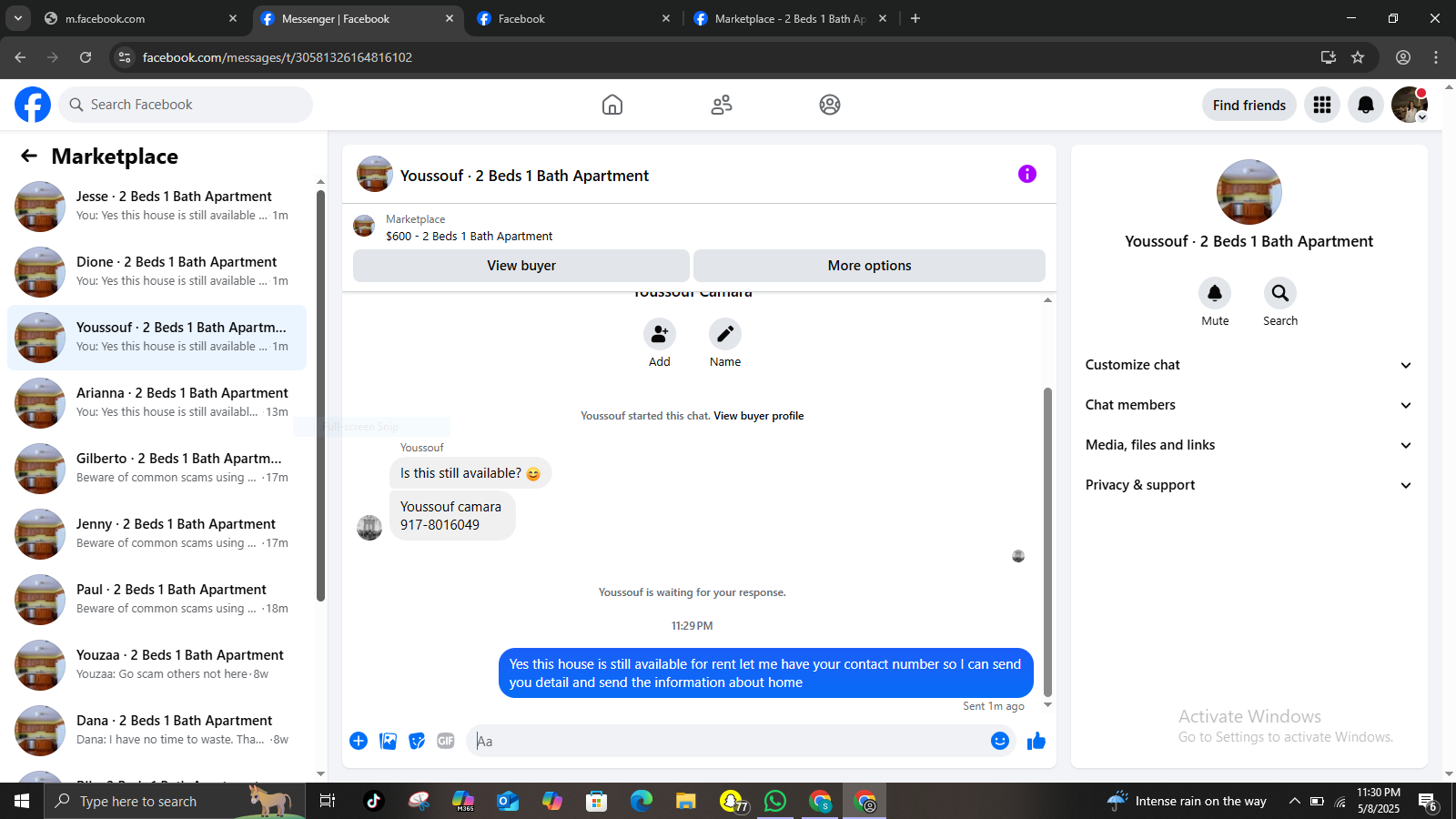Open the plus more actions icon in composer
This screenshot has height=819, width=1456.
(359, 741)
